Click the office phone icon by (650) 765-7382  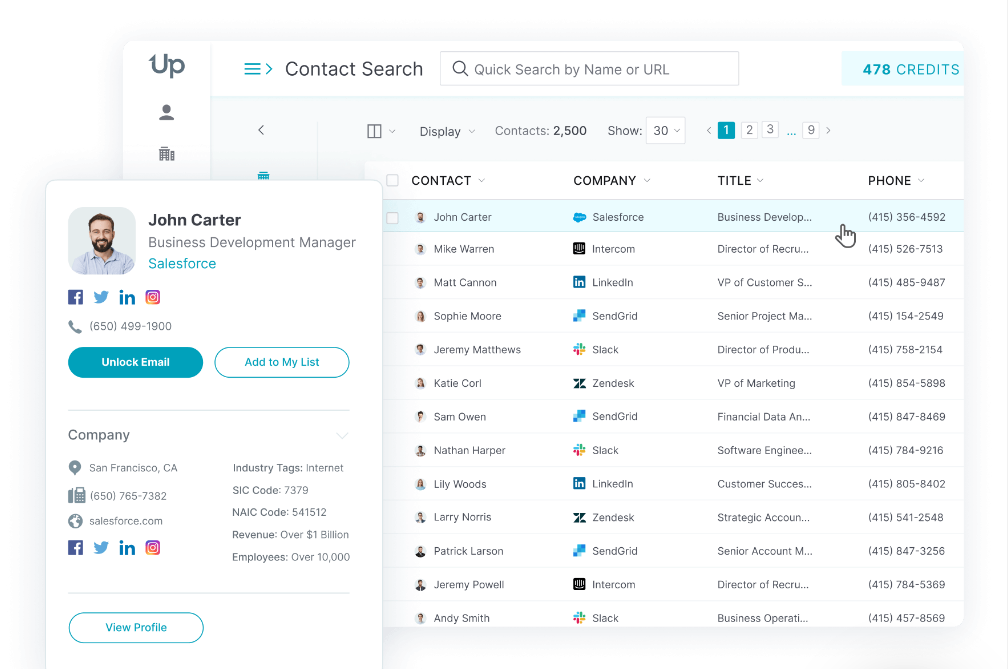76,495
